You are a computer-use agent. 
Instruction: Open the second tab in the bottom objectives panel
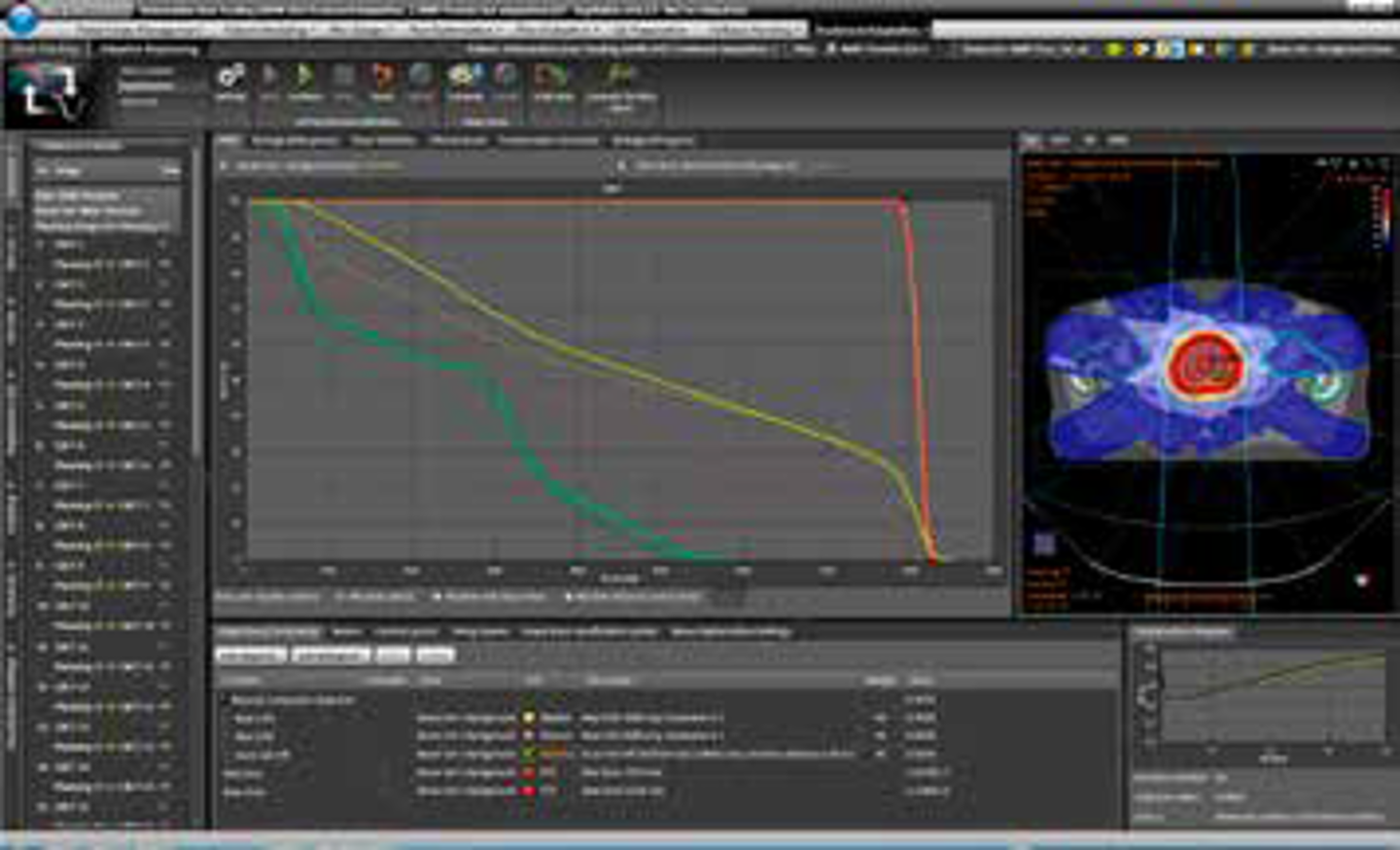[346, 632]
